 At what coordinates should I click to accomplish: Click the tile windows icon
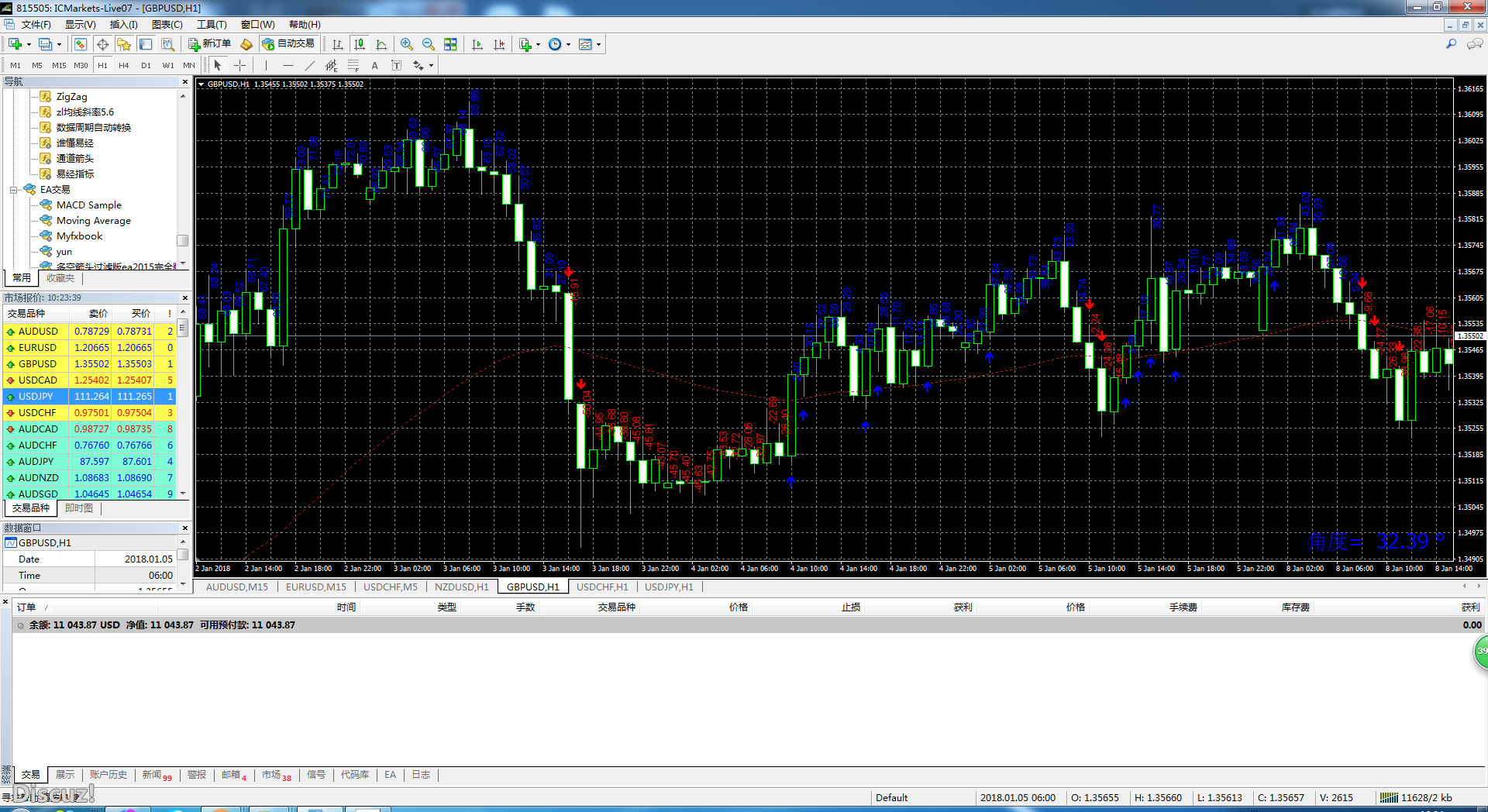pos(450,44)
